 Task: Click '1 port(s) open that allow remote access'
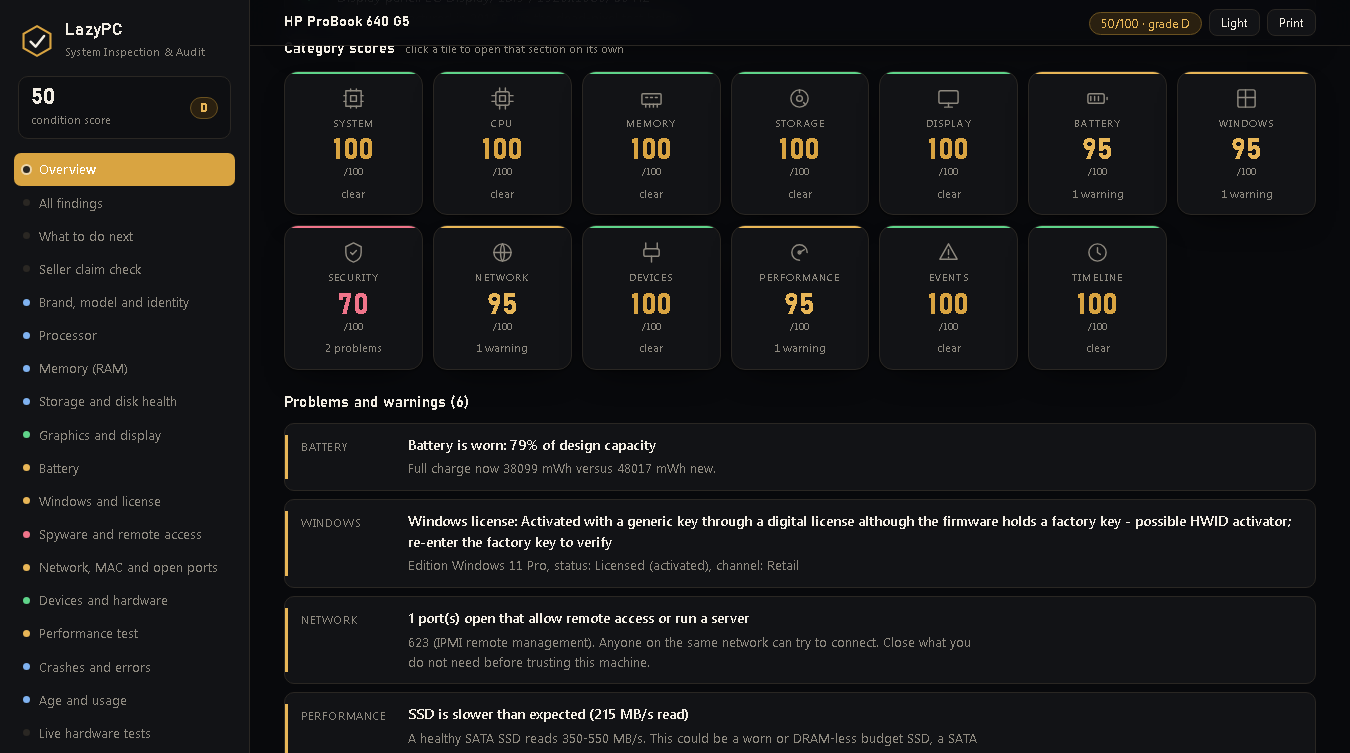click(579, 618)
